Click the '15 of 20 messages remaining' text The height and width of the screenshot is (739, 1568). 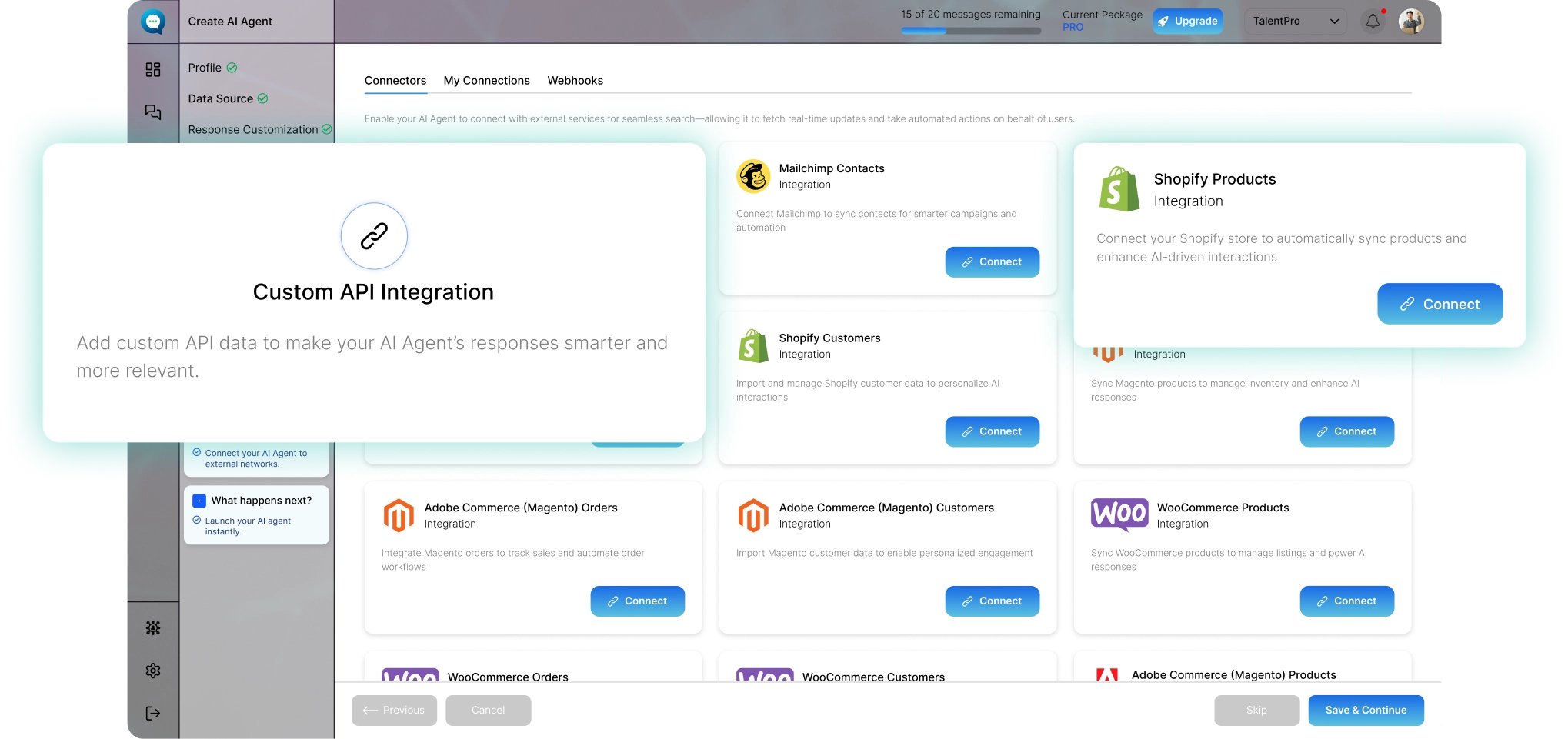[x=971, y=15]
